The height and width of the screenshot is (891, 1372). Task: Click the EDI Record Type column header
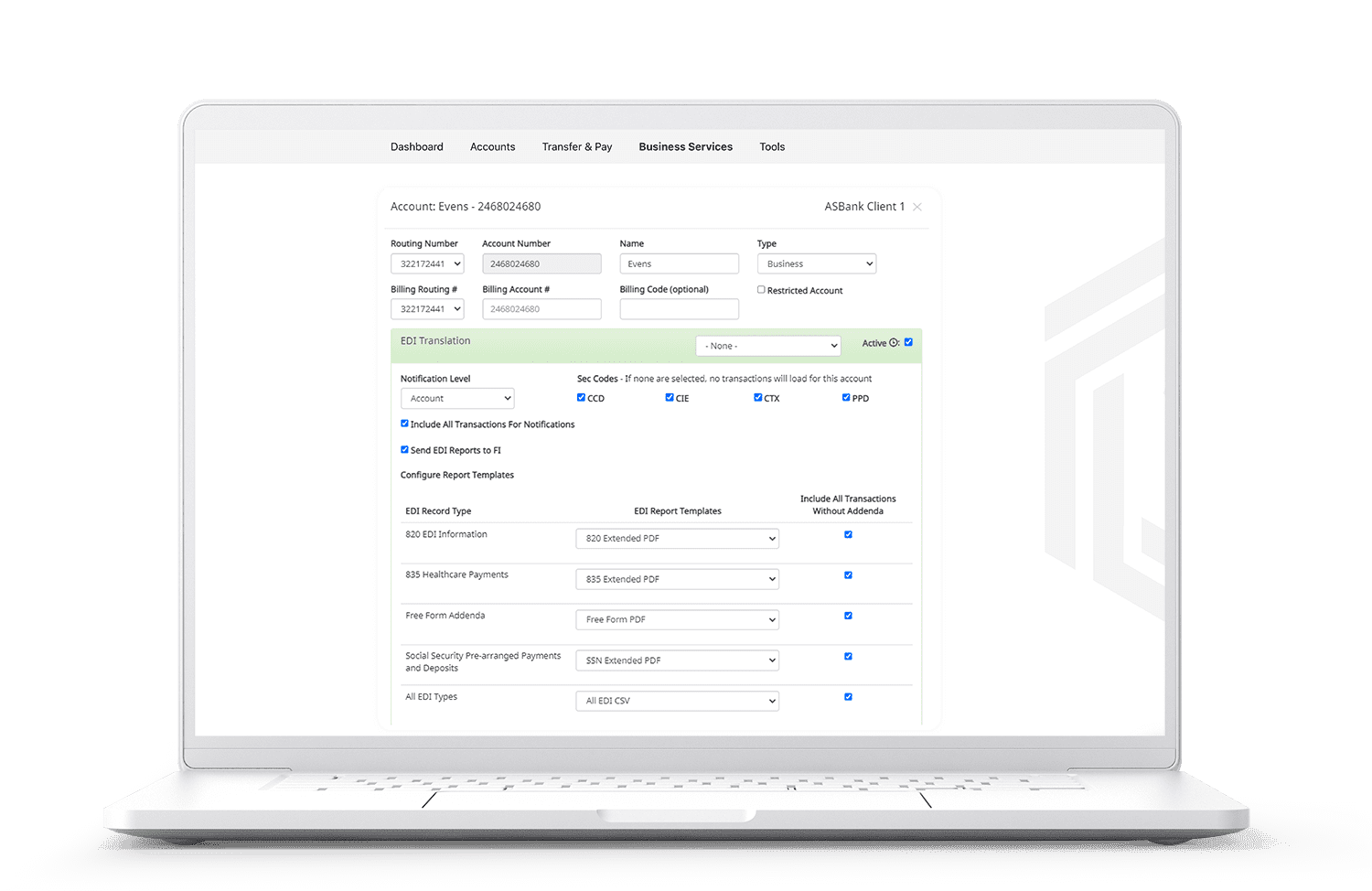coord(438,511)
